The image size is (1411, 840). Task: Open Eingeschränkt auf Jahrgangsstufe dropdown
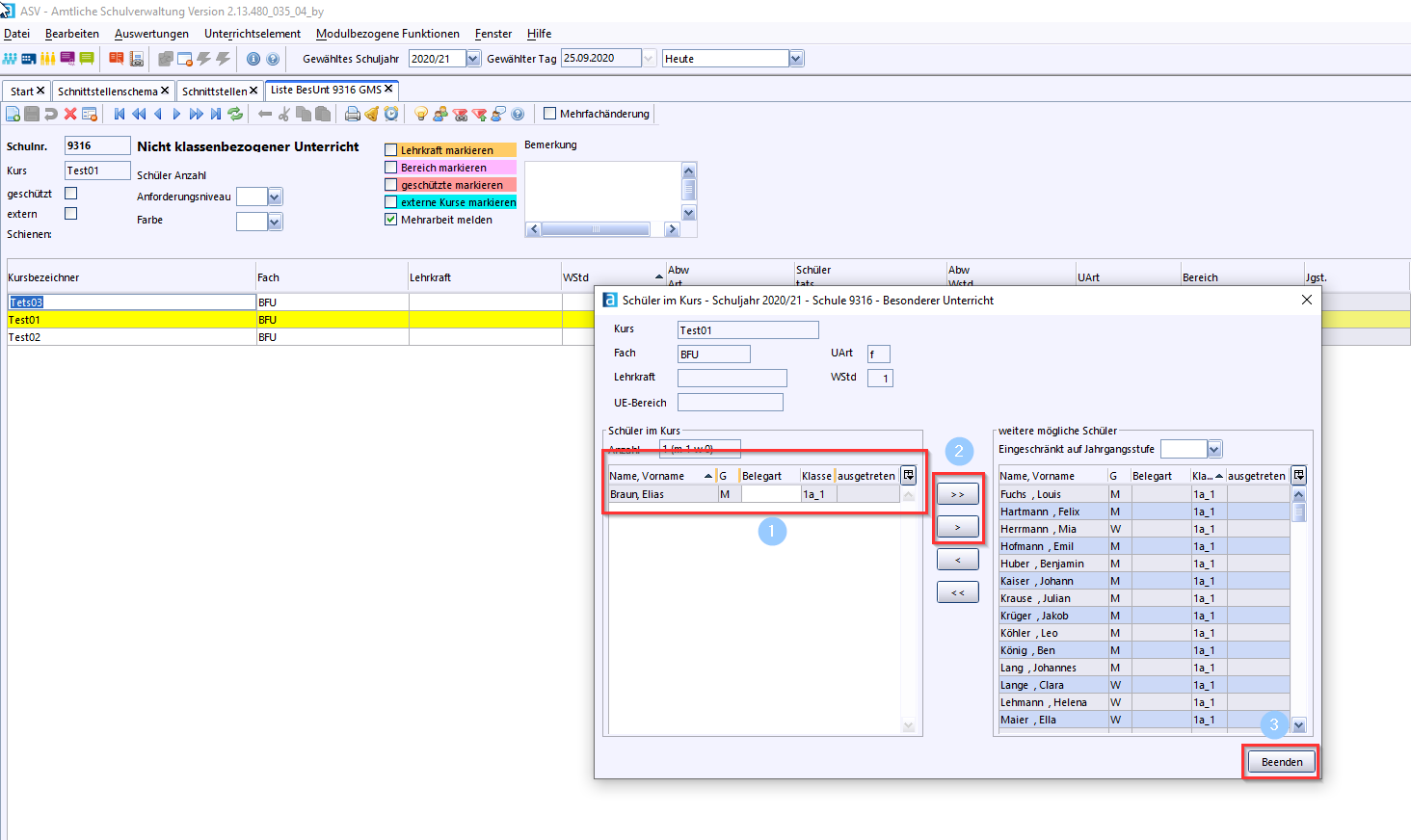pyautogui.click(x=1214, y=449)
